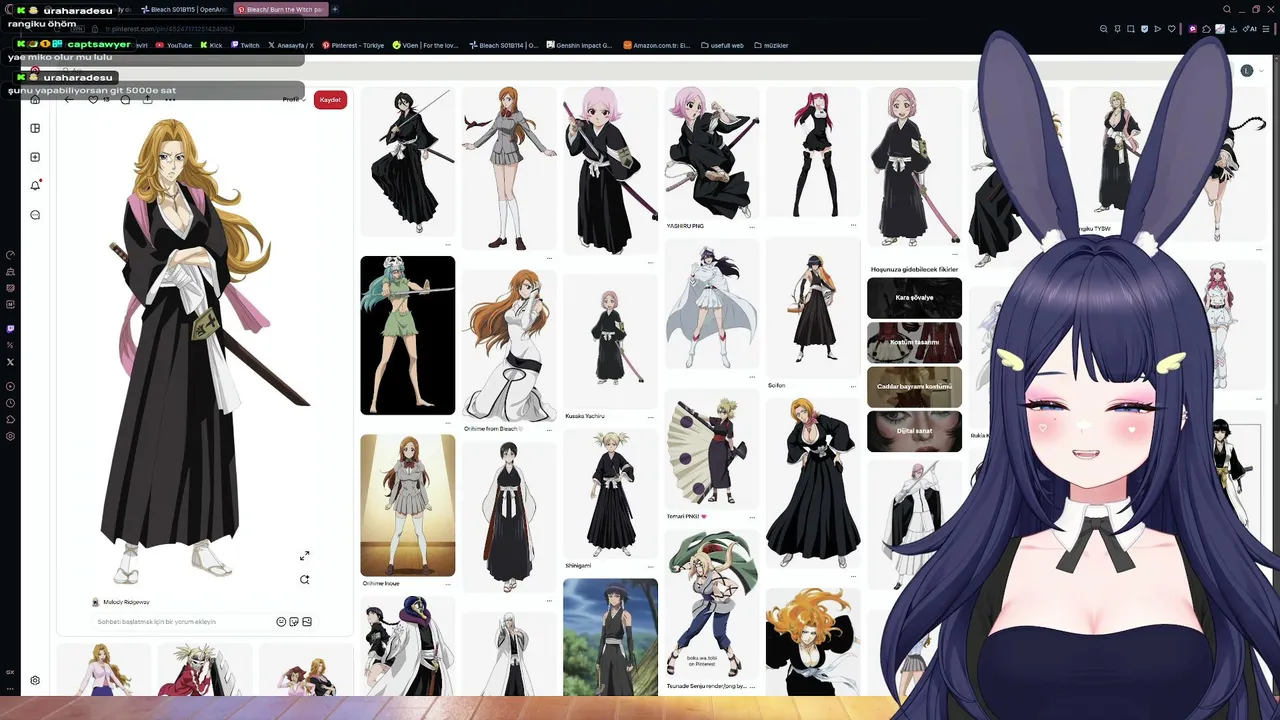The image size is (1280, 720).
Task: Select the Bleach/ Burn the Witch Pinterest tab
Action: [x=280, y=9]
